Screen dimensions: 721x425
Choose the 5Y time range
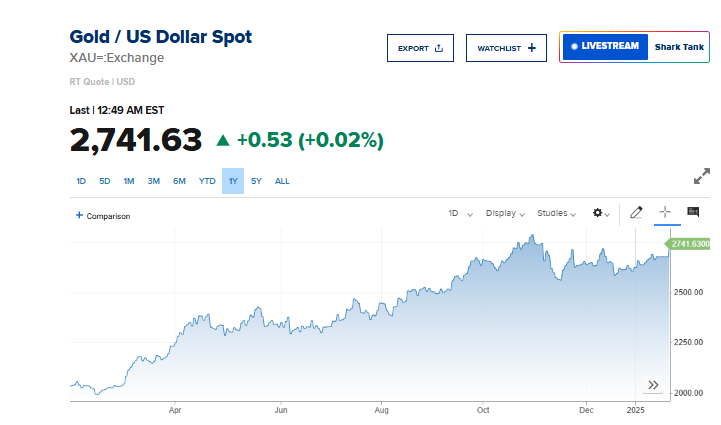coord(256,181)
